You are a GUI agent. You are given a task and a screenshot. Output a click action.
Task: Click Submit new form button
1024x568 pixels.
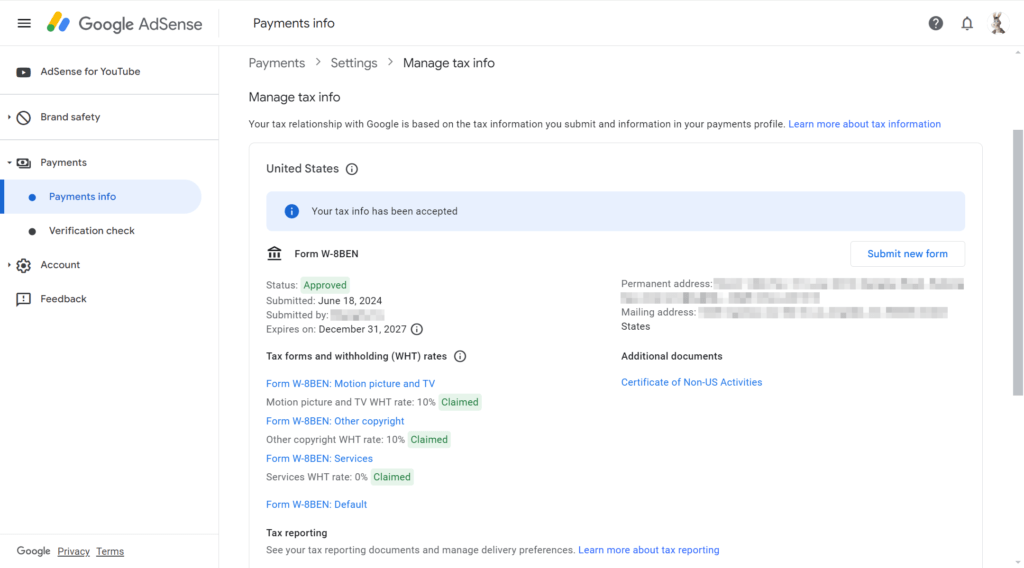(907, 253)
